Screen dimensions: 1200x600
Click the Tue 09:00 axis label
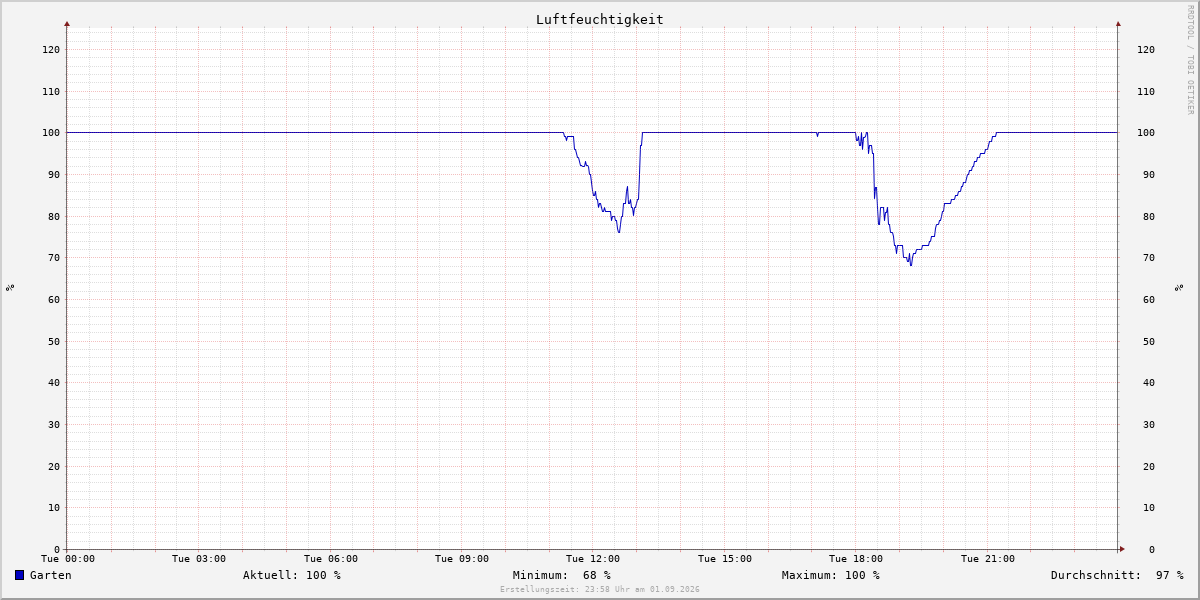pos(462,559)
